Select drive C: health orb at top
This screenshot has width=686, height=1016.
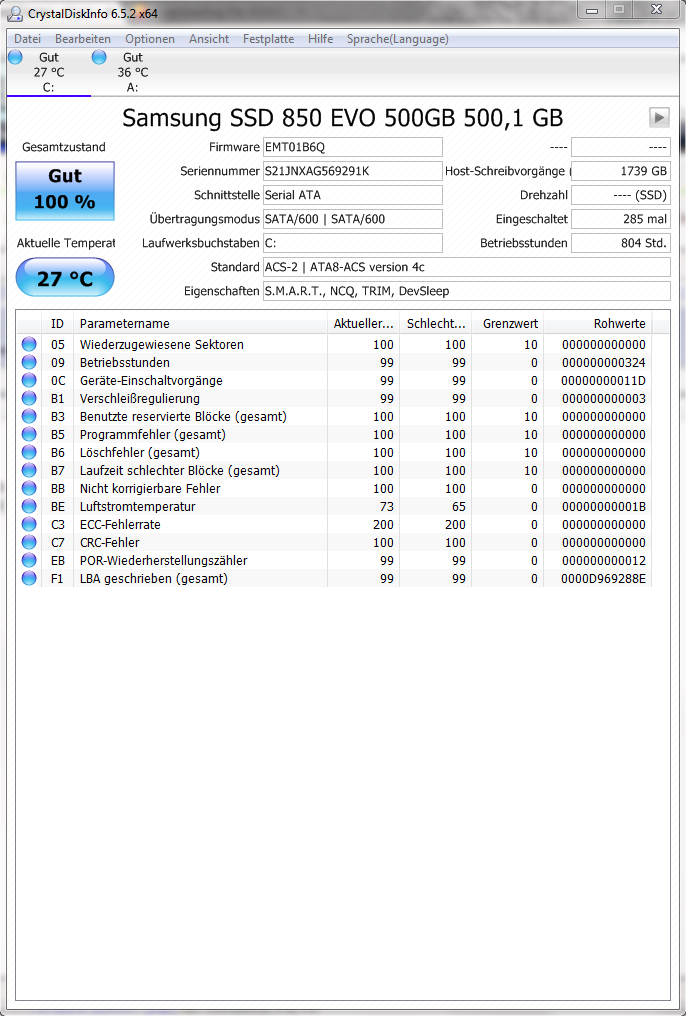pos(16,58)
